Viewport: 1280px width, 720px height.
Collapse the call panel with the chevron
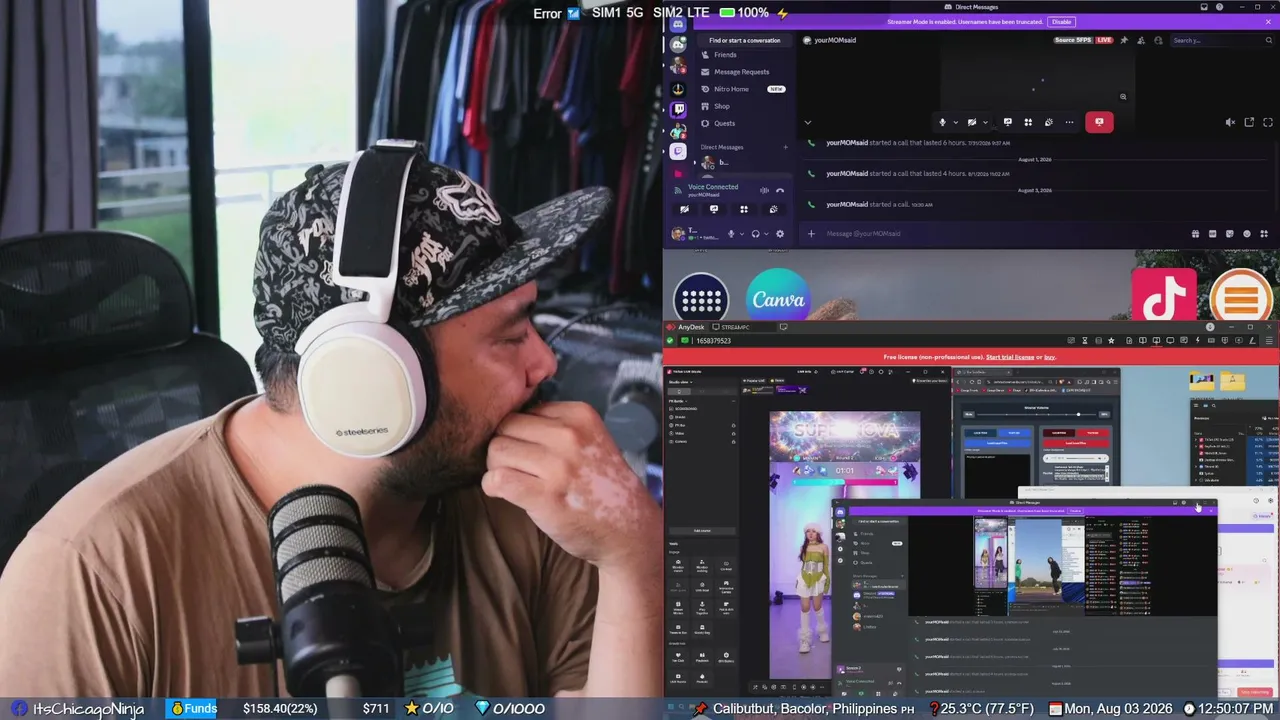(808, 123)
